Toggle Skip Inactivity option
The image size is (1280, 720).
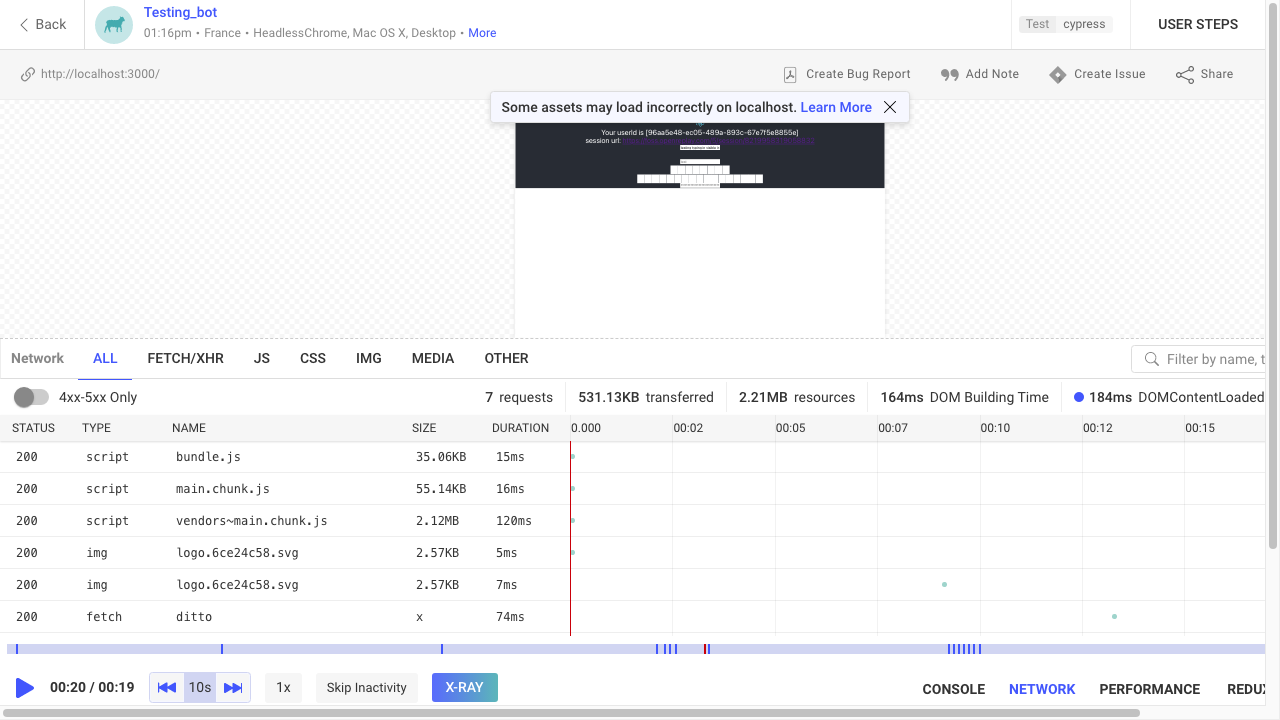(366, 687)
